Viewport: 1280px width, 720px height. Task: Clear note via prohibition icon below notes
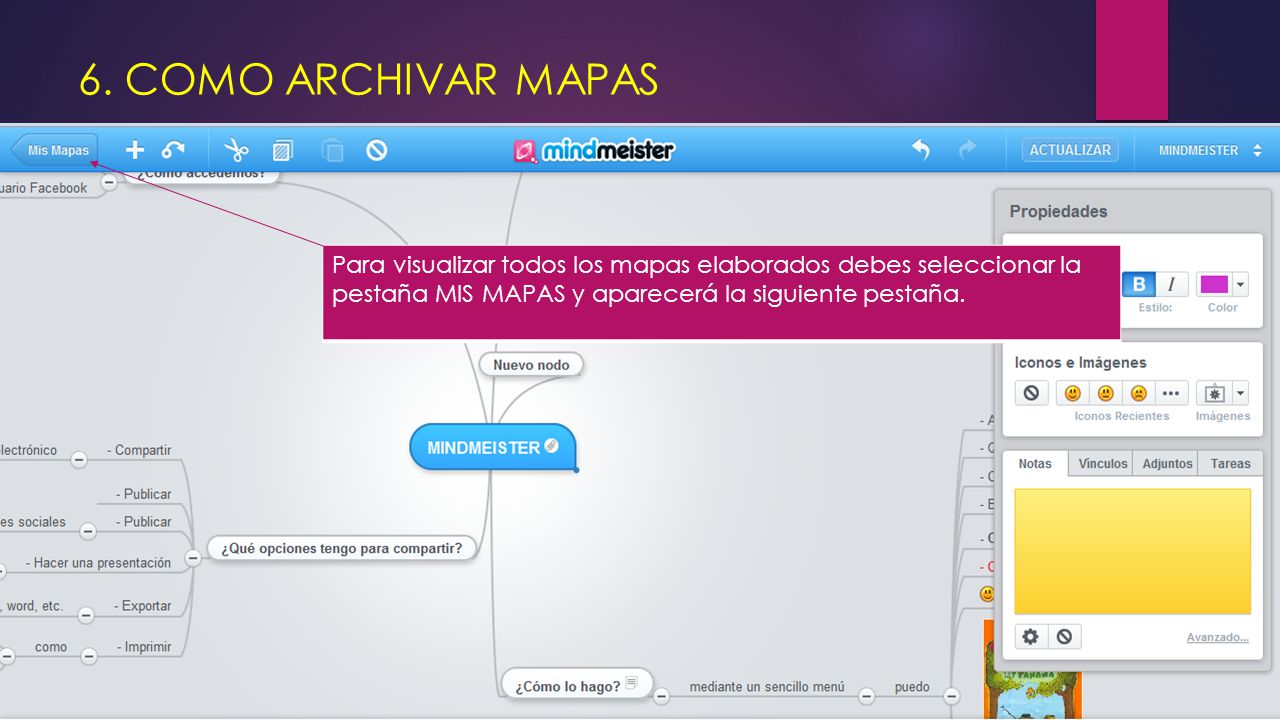(x=1064, y=636)
